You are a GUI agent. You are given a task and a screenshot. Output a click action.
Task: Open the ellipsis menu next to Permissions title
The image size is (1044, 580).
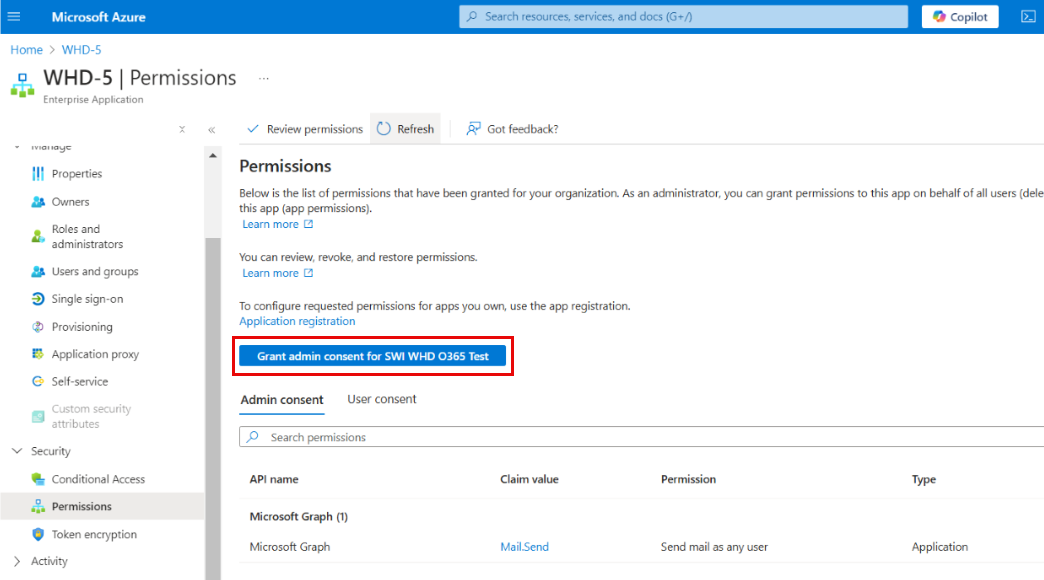(264, 78)
